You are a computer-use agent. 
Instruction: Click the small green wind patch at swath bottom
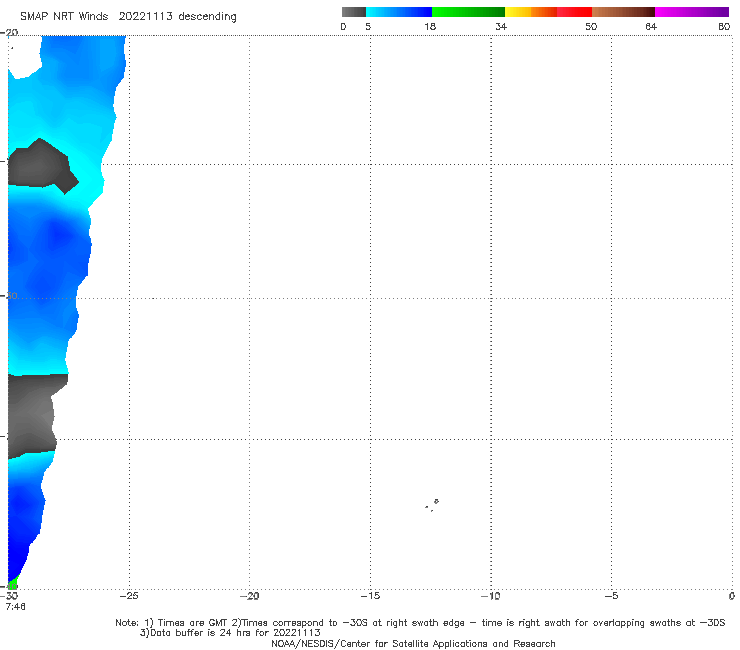pyautogui.click(x=13, y=583)
